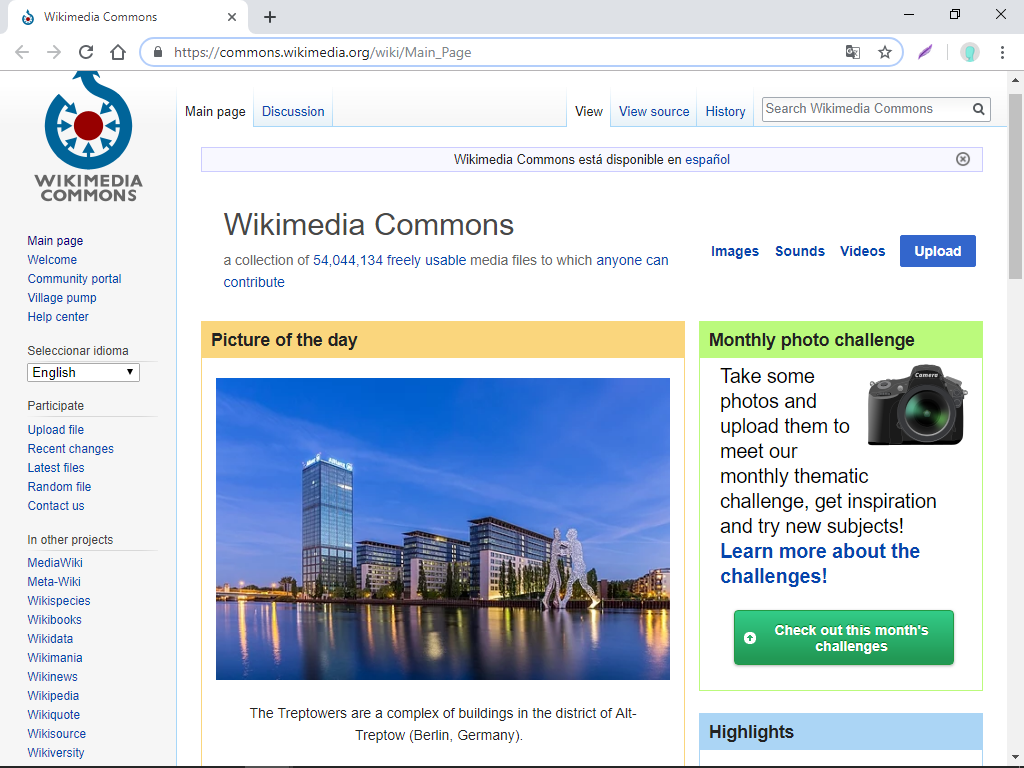Select the View tab
1024x768 pixels.
pos(588,112)
